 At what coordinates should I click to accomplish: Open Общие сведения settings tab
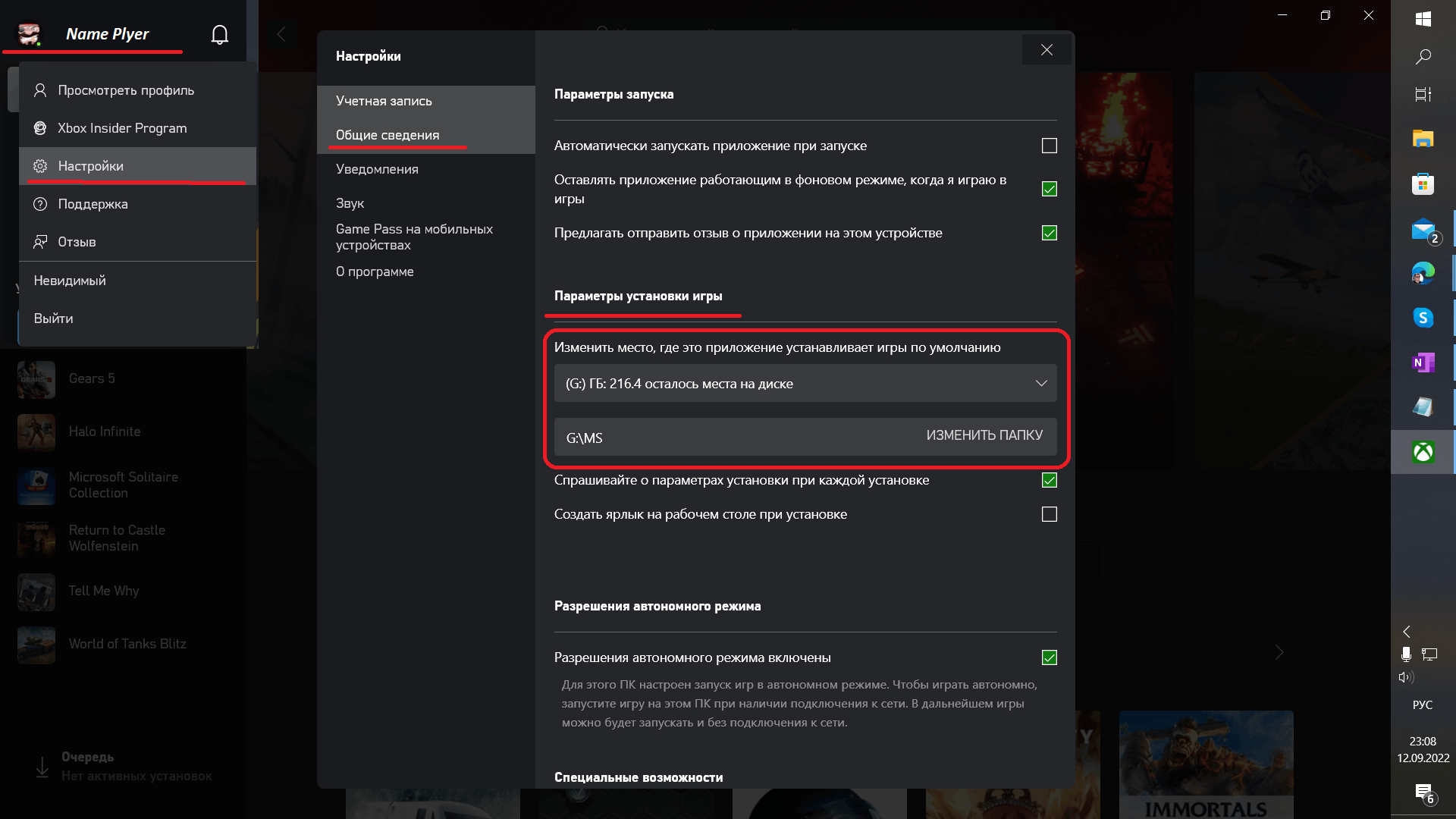[388, 135]
